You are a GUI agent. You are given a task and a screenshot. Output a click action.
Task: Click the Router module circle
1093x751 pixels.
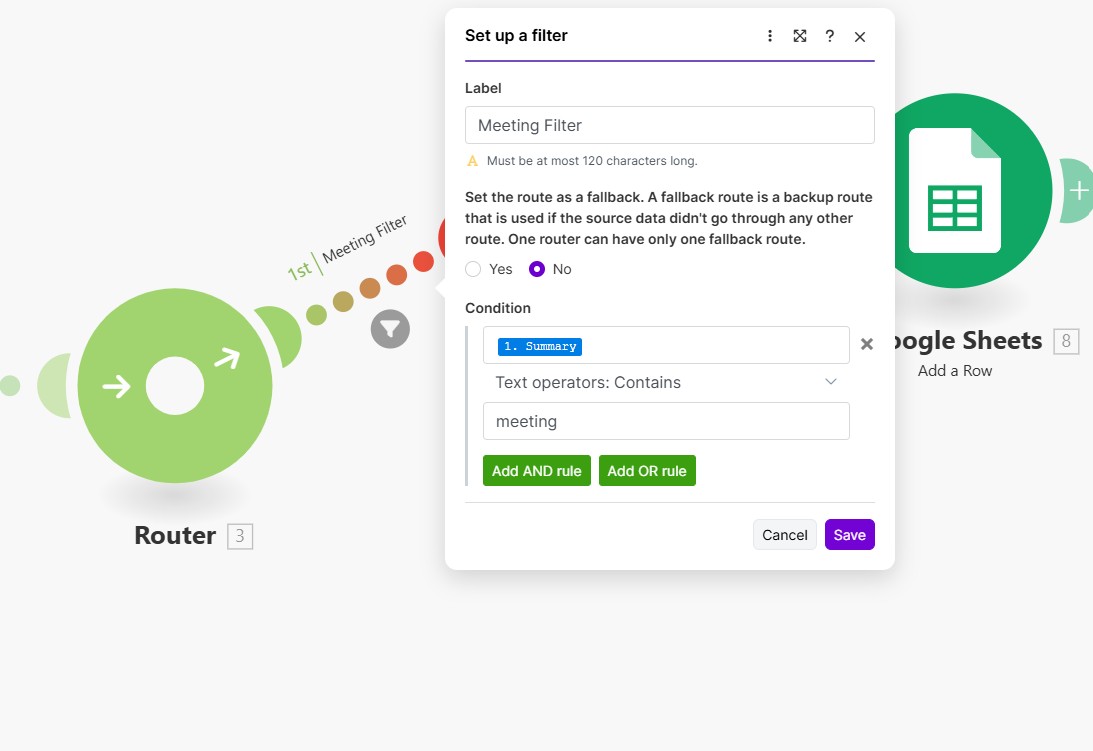point(175,386)
